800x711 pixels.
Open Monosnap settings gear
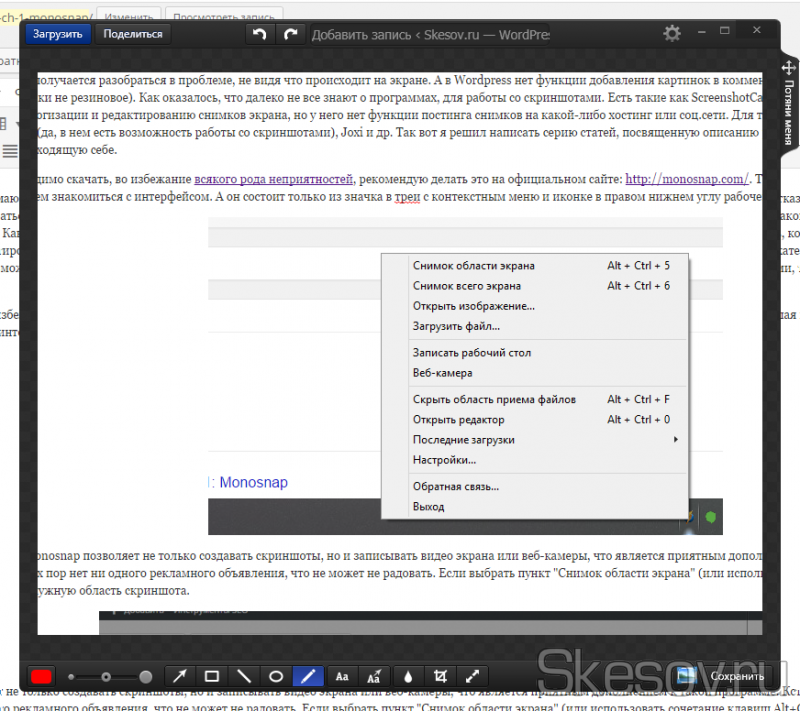click(x=672, y=34)
